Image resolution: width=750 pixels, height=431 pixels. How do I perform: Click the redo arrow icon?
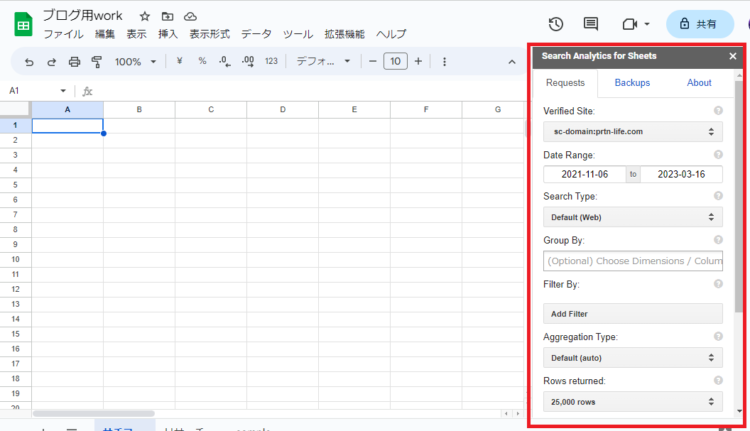52,62
